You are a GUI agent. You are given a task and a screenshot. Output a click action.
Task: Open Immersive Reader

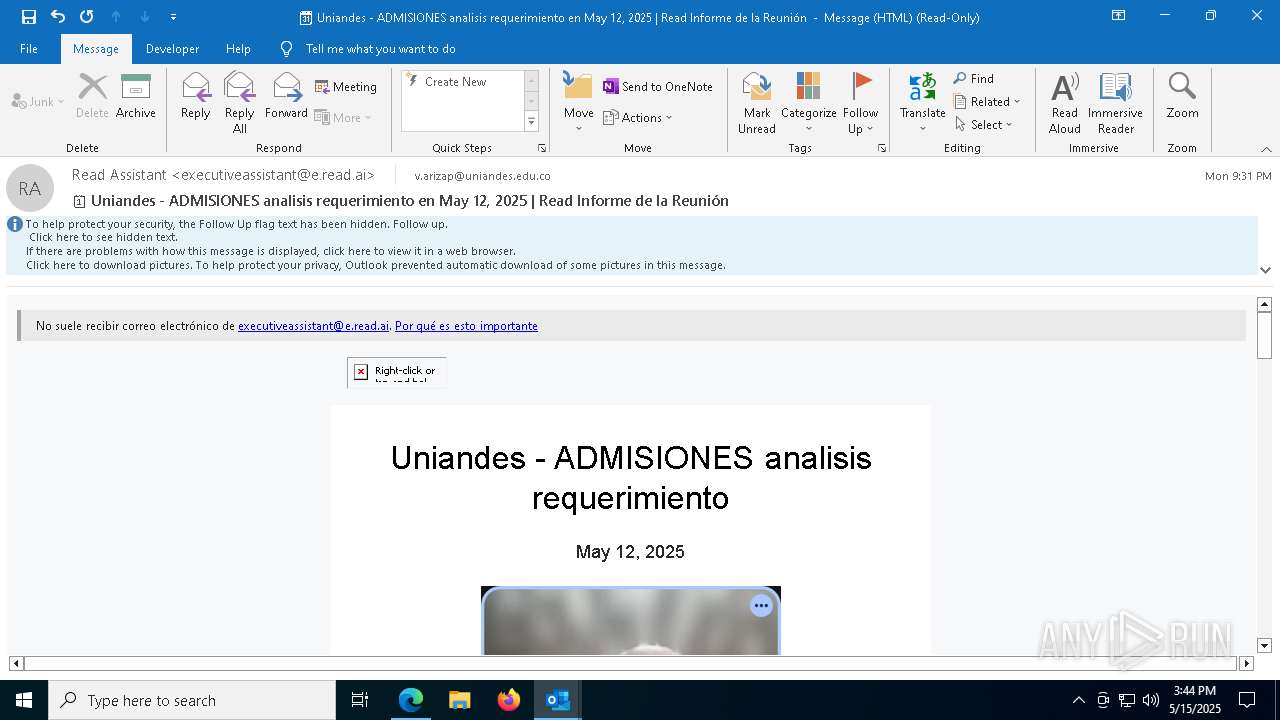click(x=1115, y=103)
